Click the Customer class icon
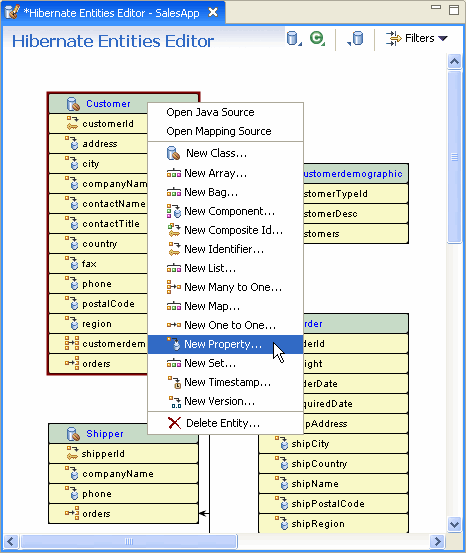The image size is (466, 553). coord(73,104)
